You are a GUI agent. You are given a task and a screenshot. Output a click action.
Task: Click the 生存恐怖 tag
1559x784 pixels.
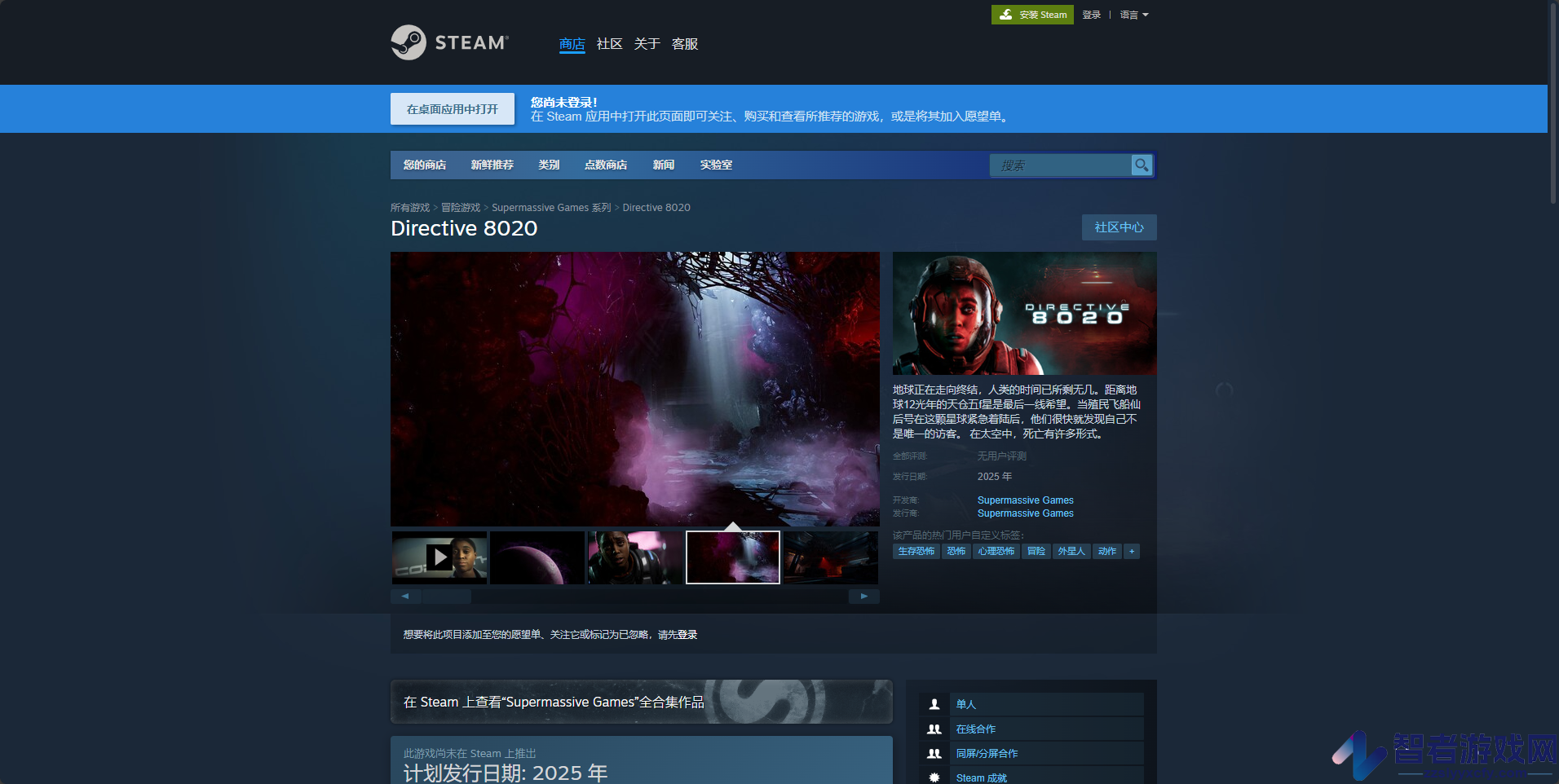(x=916, y=552)
